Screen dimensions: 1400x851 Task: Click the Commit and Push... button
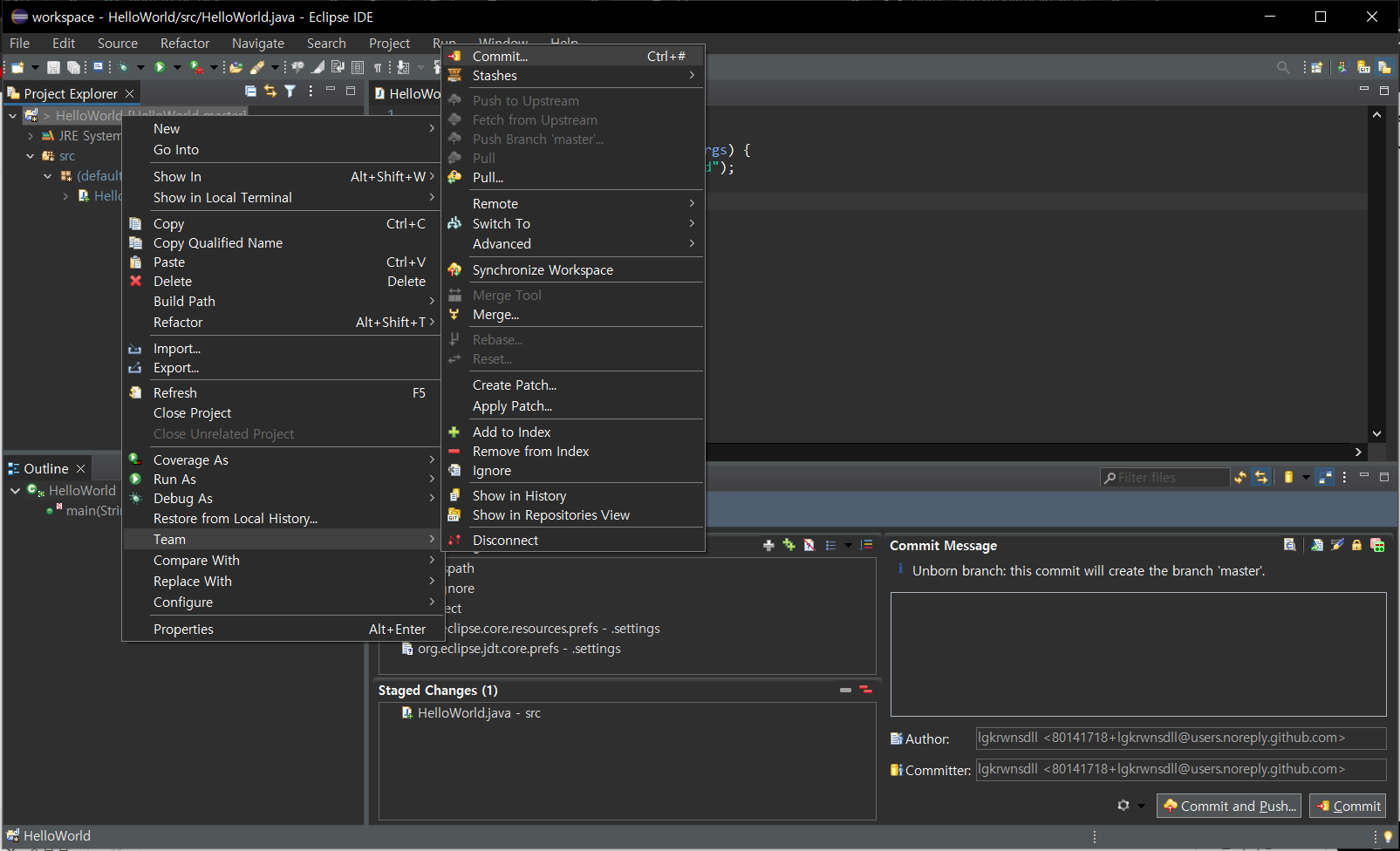point(1228,806)
